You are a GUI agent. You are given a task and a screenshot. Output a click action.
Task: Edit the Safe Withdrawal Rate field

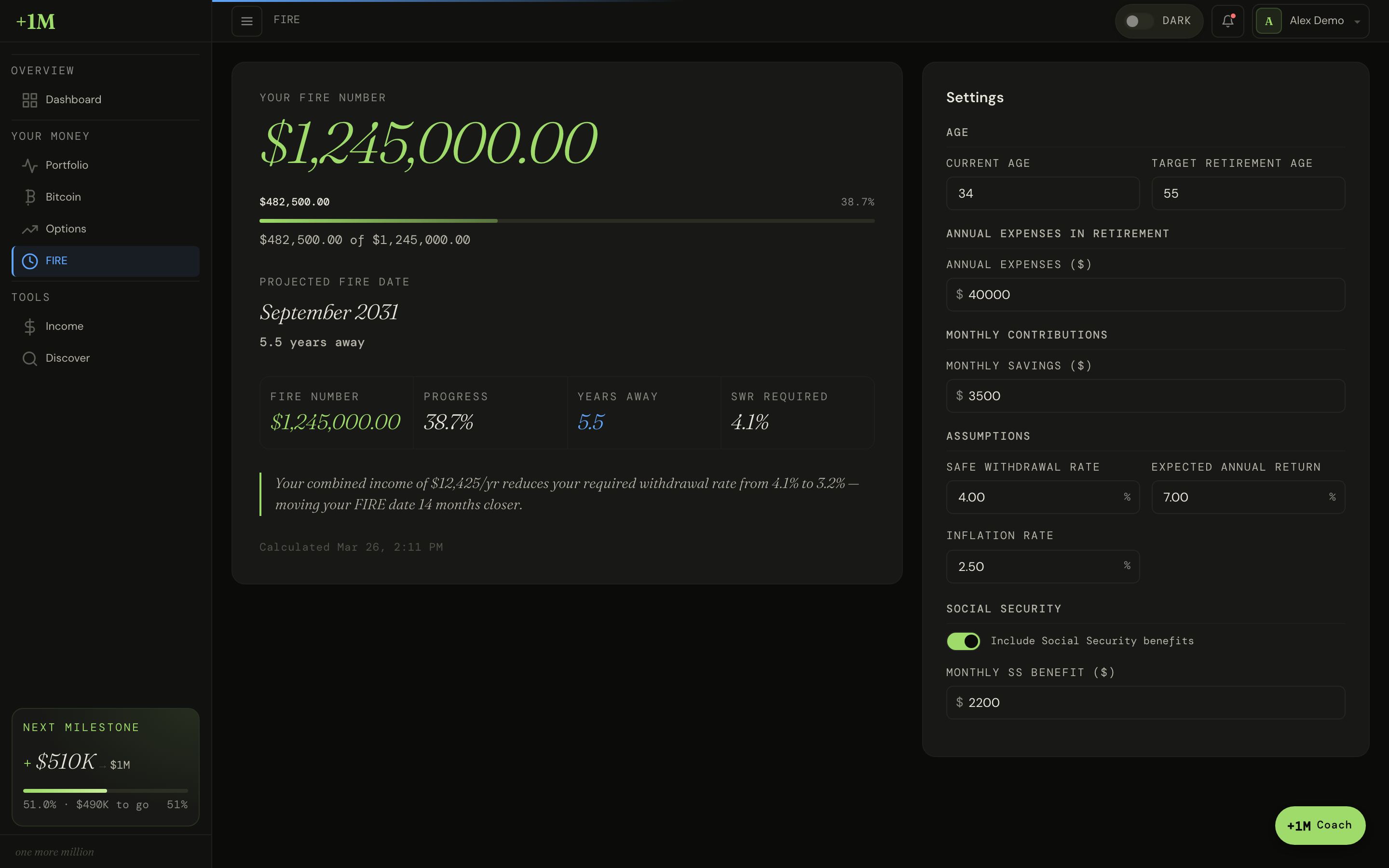1042,497
